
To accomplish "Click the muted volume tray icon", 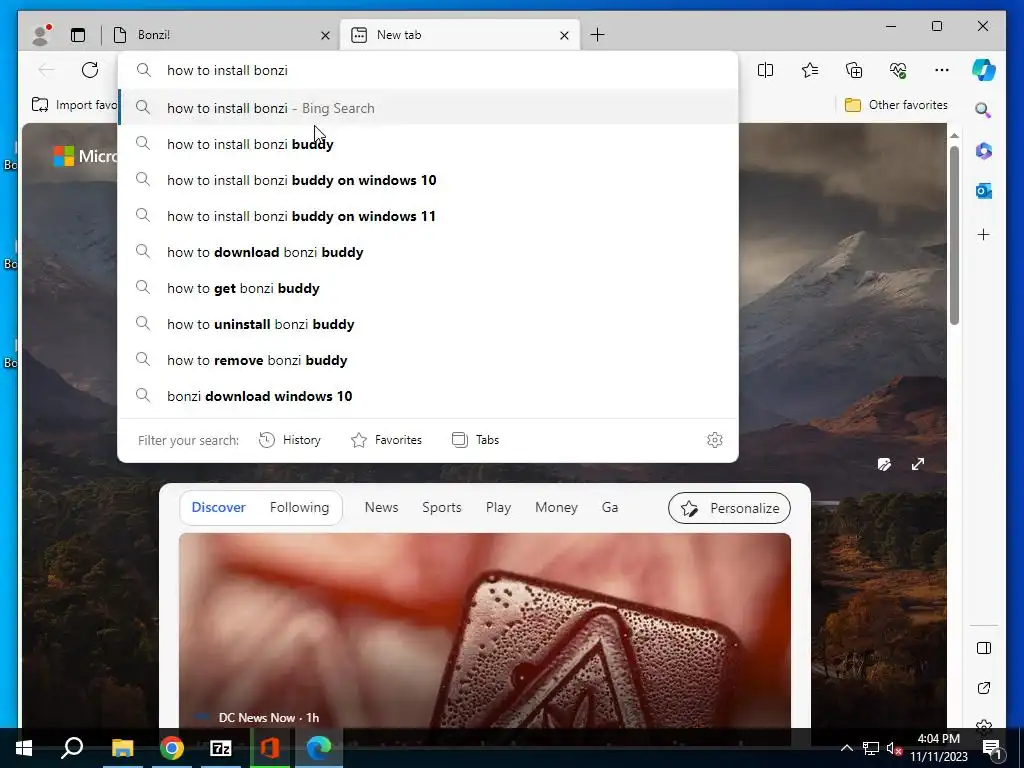I will (x=894, y=748).
